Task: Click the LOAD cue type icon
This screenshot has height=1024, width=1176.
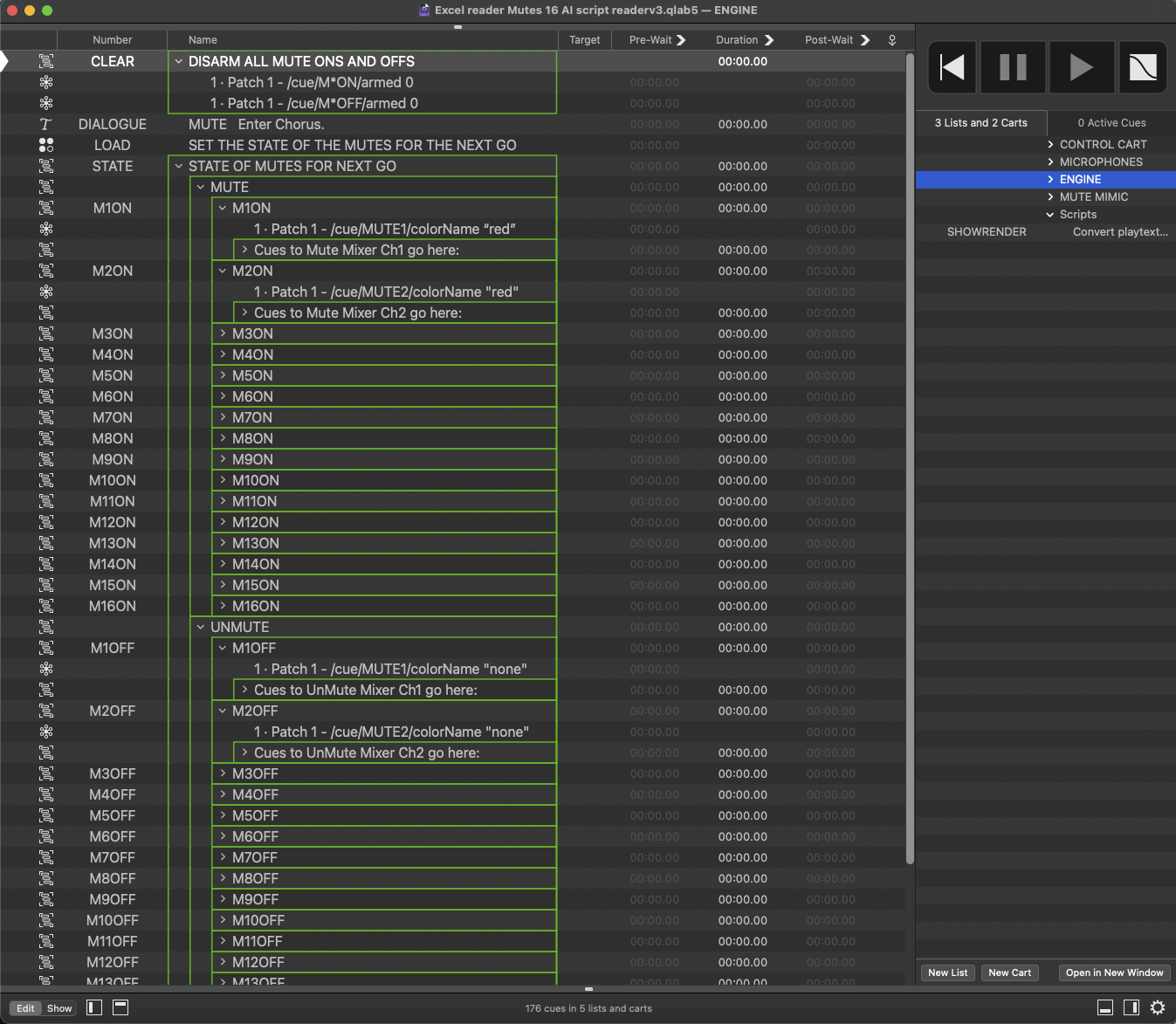Action: pos(46,145)
